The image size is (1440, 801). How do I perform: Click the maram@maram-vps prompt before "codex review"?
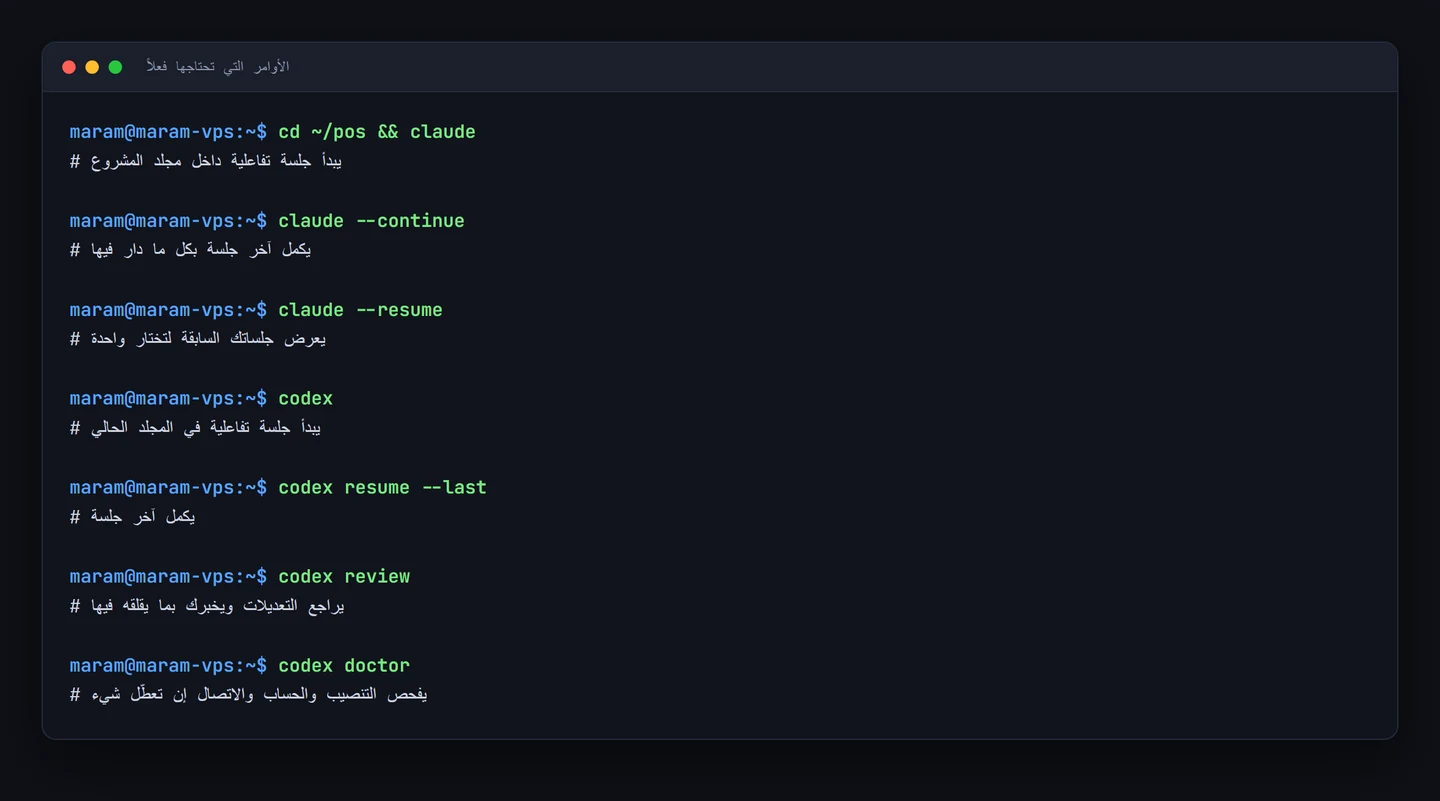(168, 577)
